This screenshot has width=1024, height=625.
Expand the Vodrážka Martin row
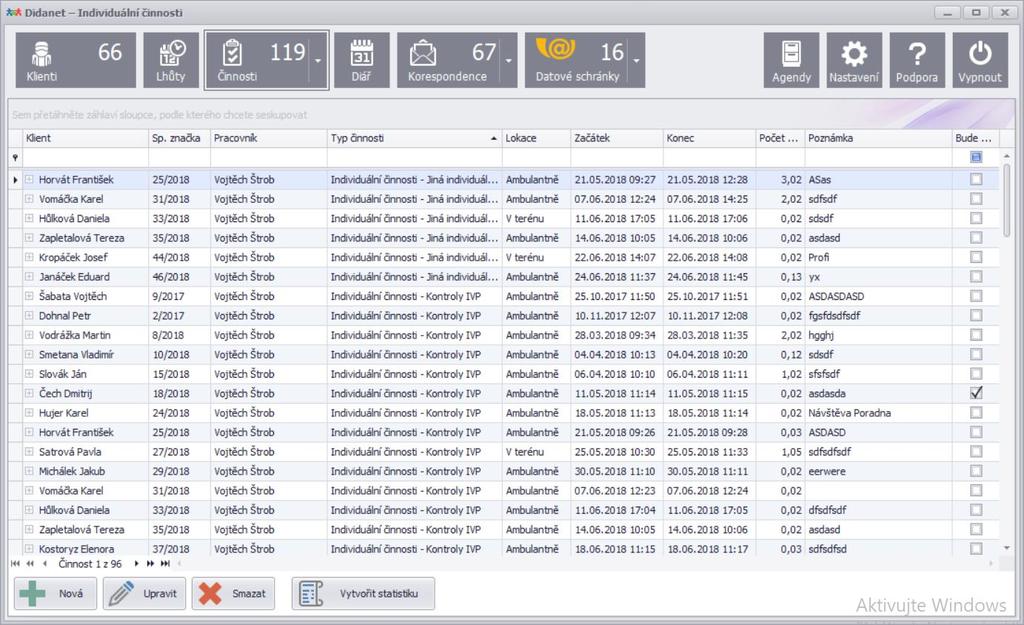tap(29, 335)
